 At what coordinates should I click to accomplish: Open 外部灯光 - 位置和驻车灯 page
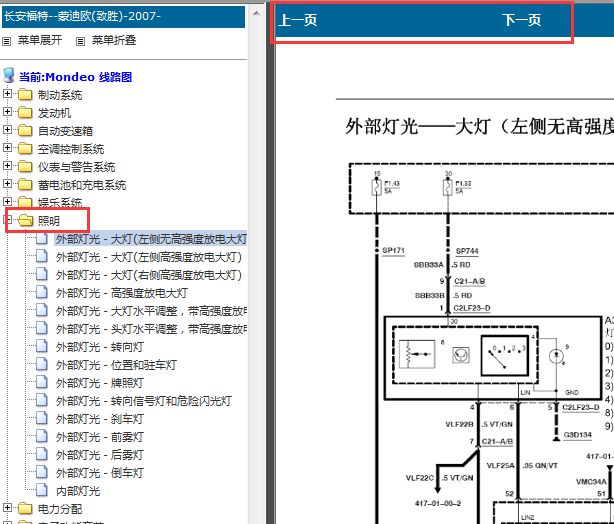pos(116,365)
